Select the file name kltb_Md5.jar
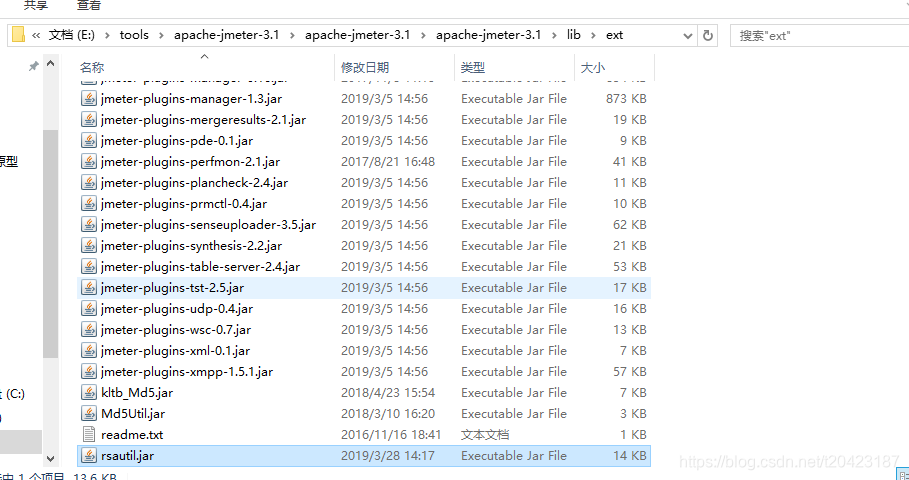Image resolution: width=909 pixels, height=480 pixels. pyautogui.click(x=137, y=392)
